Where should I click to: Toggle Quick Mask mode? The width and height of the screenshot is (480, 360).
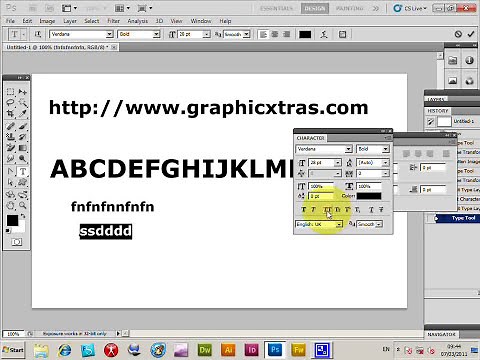tap(17, 242)
